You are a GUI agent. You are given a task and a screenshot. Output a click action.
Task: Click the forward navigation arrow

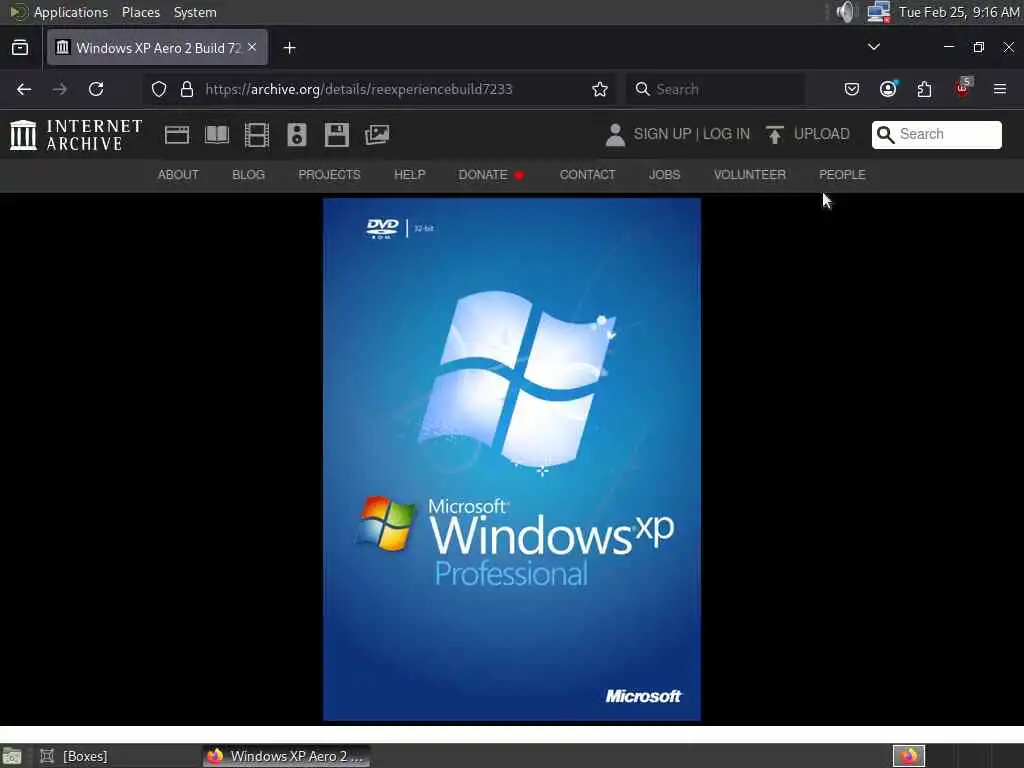[59, 89]
